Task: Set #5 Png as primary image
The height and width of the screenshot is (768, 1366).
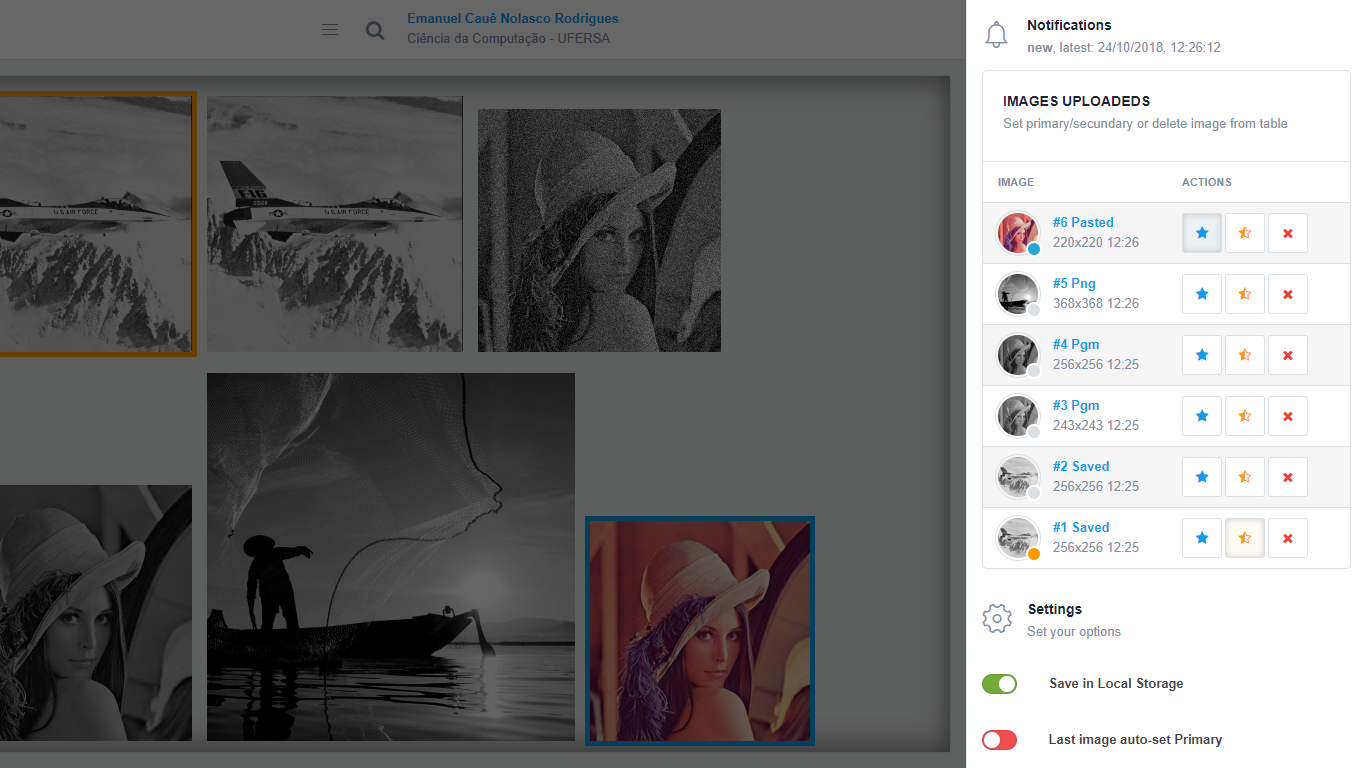Action: (1202, 294)
